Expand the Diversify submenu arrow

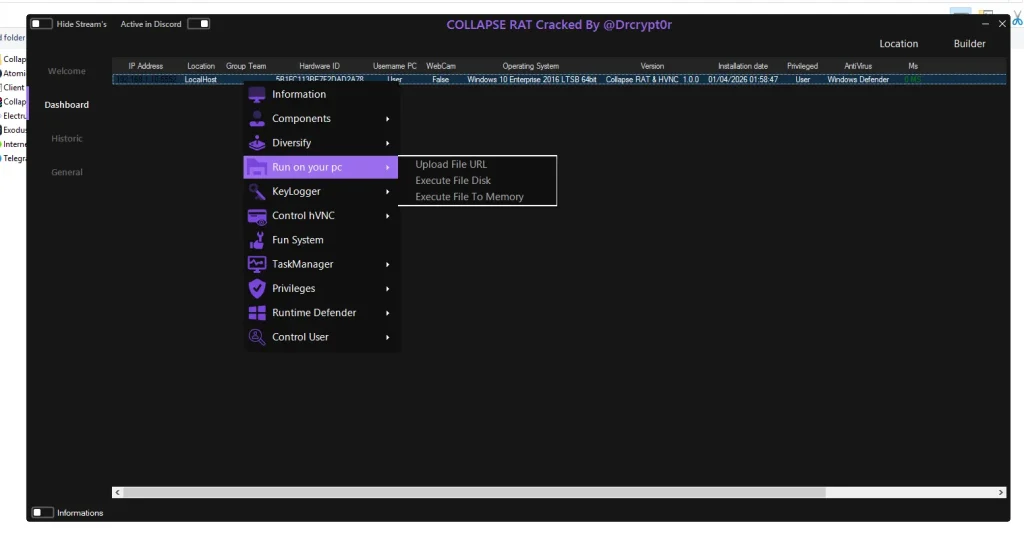coord(387,143)
